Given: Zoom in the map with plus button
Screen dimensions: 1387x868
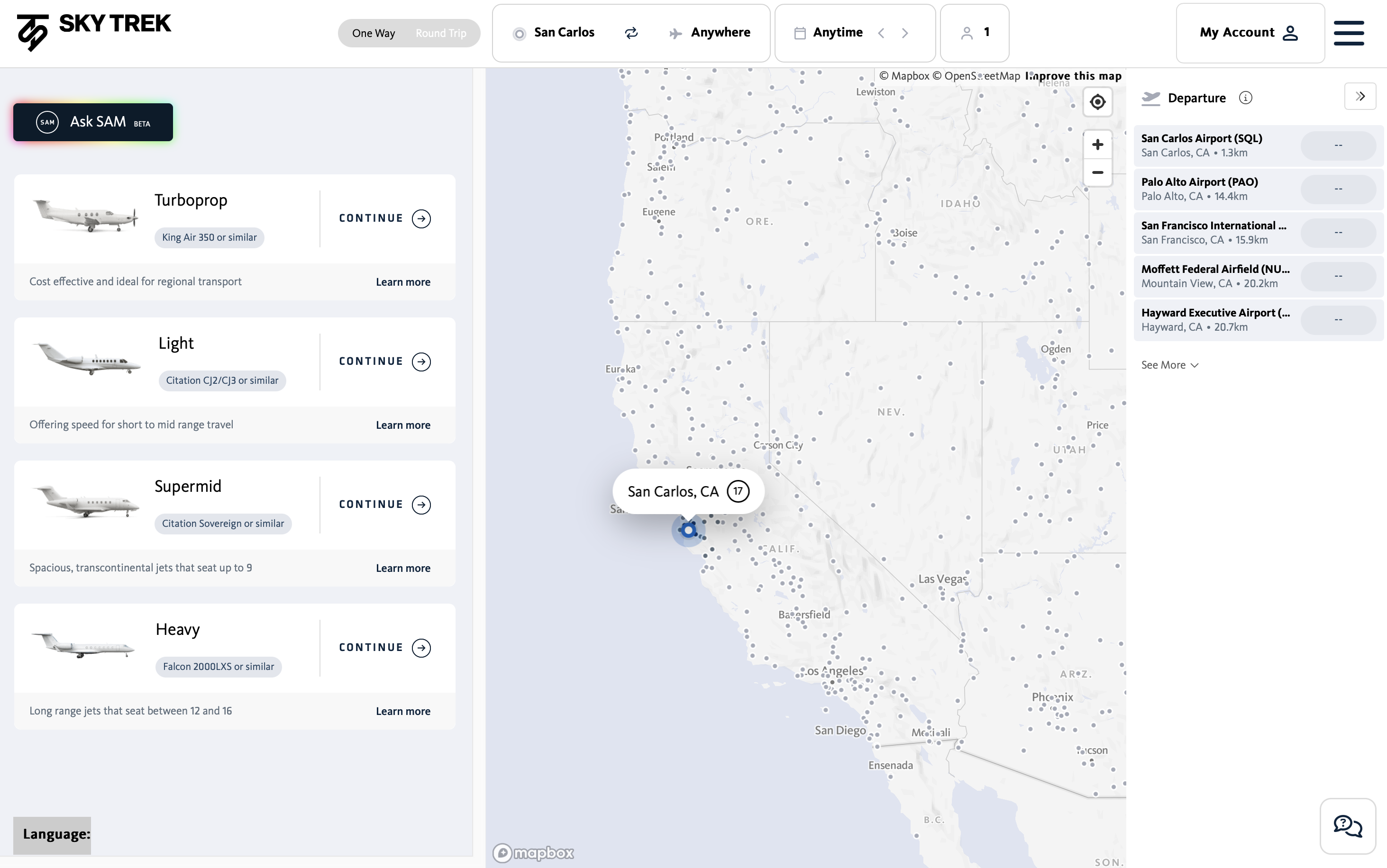Looking at the screenshot, I should click(1097, 145).
